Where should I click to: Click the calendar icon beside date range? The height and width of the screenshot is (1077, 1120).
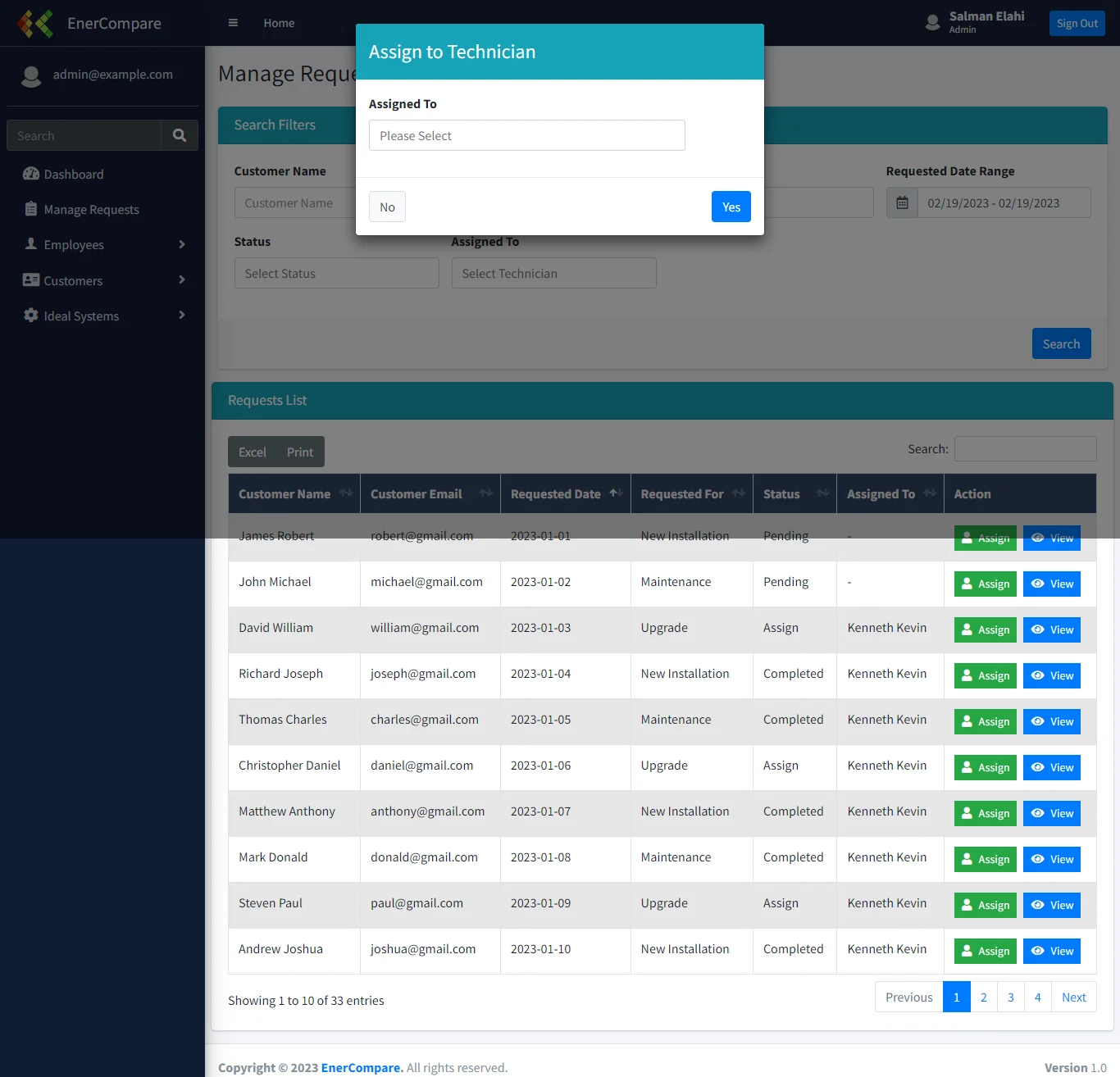902,202
